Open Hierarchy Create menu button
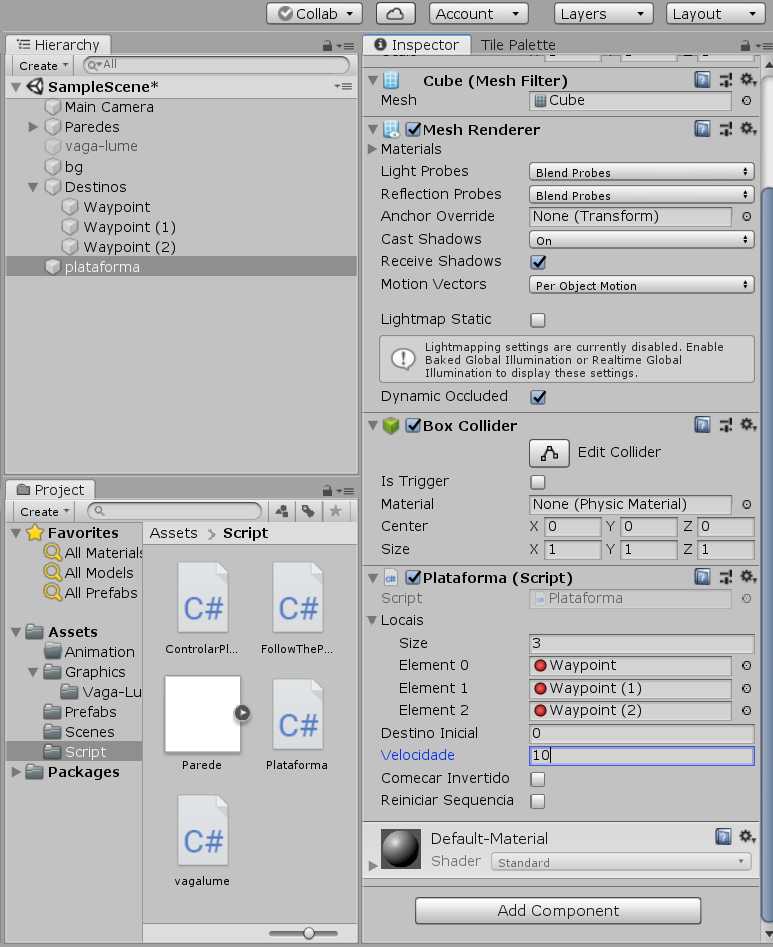The image size is (773, 947). coord(43,65)
